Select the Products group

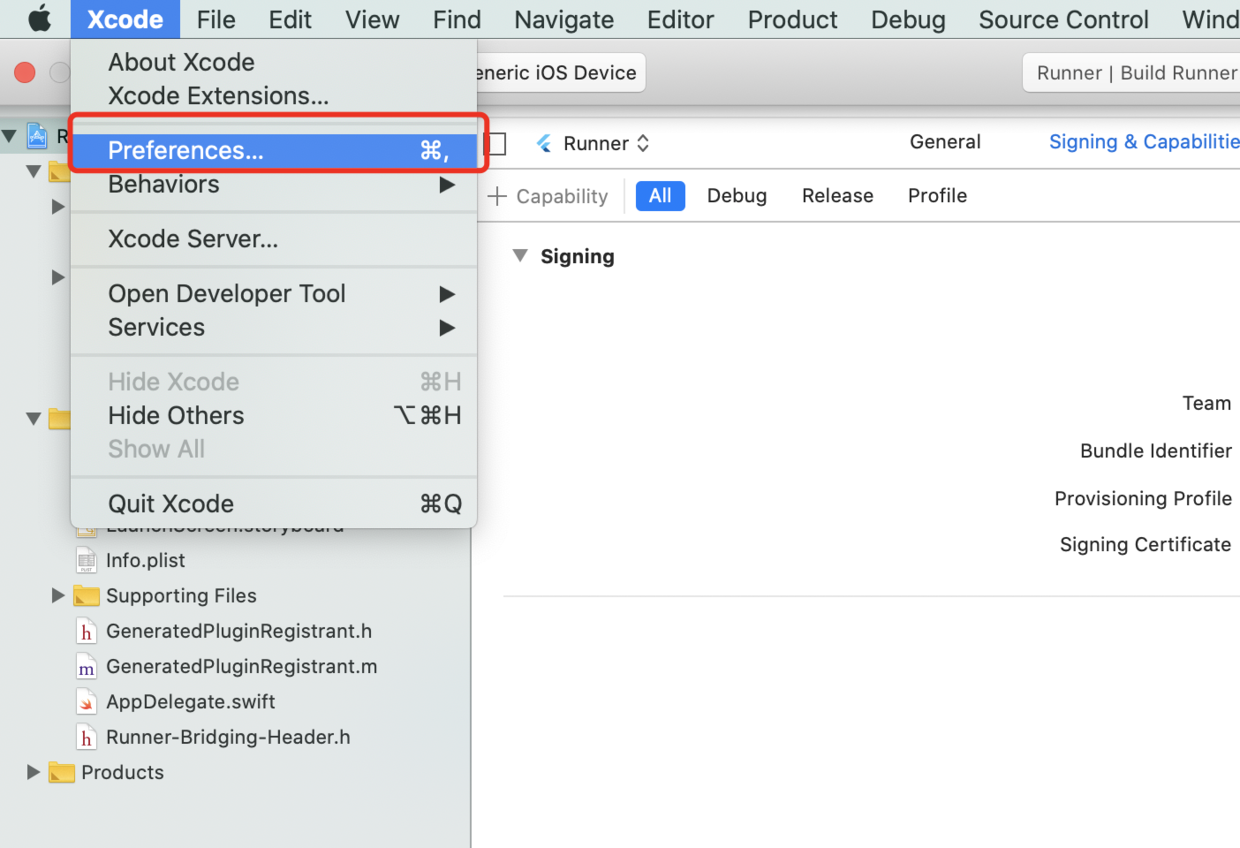(x=122, y=772)
